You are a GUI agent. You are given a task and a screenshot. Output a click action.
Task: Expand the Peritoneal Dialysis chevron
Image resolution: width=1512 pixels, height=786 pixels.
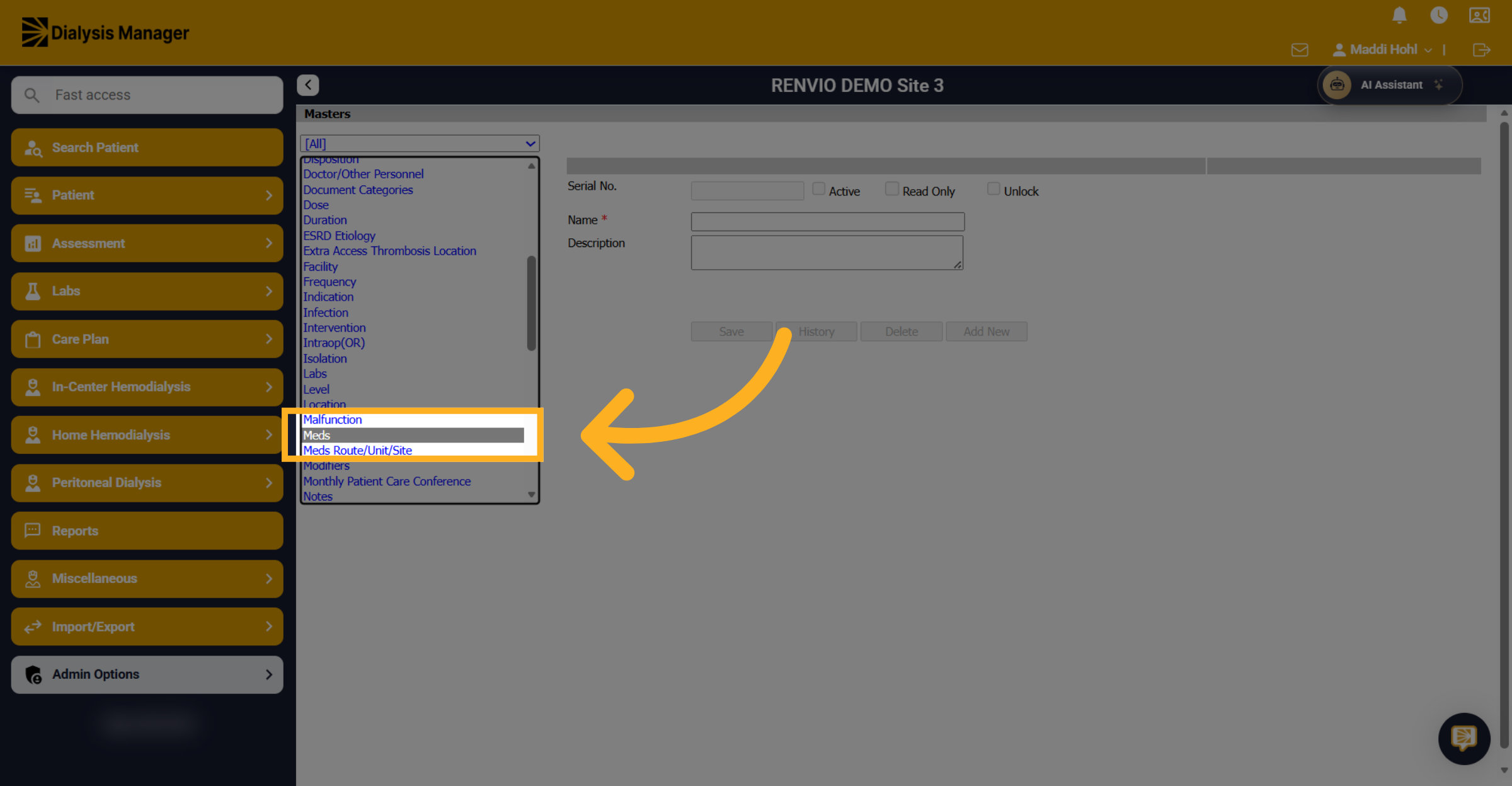pyautogui.click(x=269, y=483)
